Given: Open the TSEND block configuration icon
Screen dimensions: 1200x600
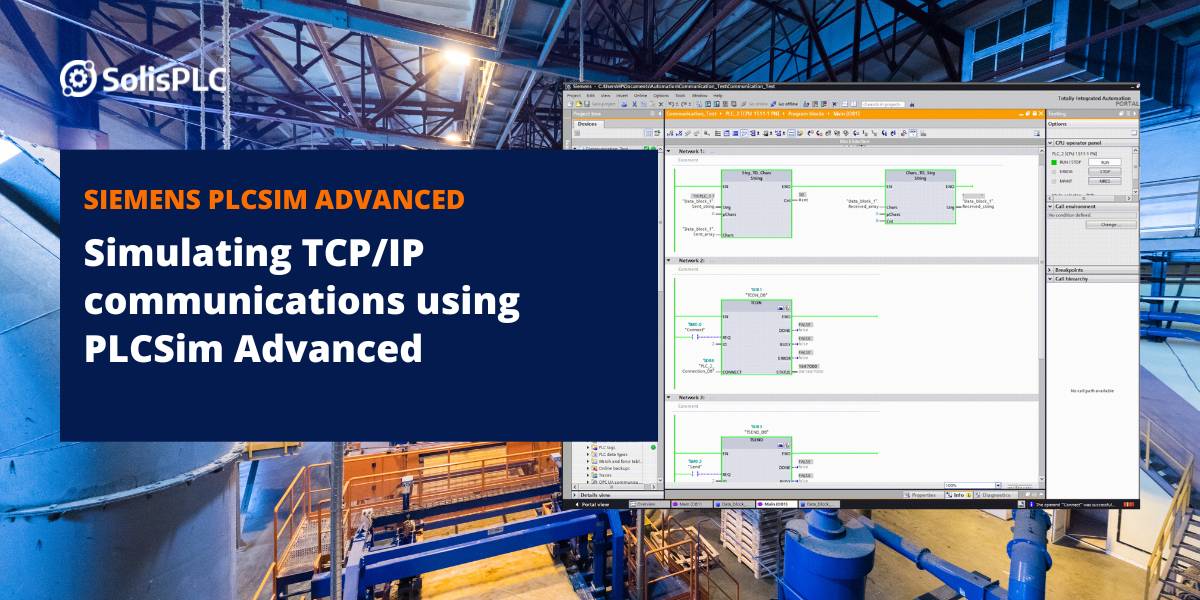Looking at the screenshot, I should pyautogui.click(x=780, y=445).
